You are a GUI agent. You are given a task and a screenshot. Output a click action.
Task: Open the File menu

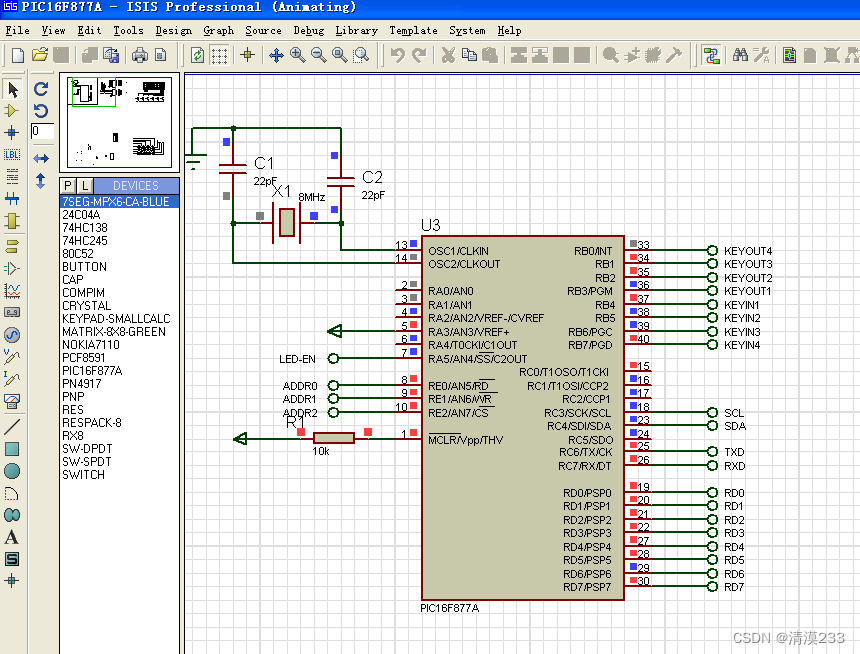tap(18, 31)
